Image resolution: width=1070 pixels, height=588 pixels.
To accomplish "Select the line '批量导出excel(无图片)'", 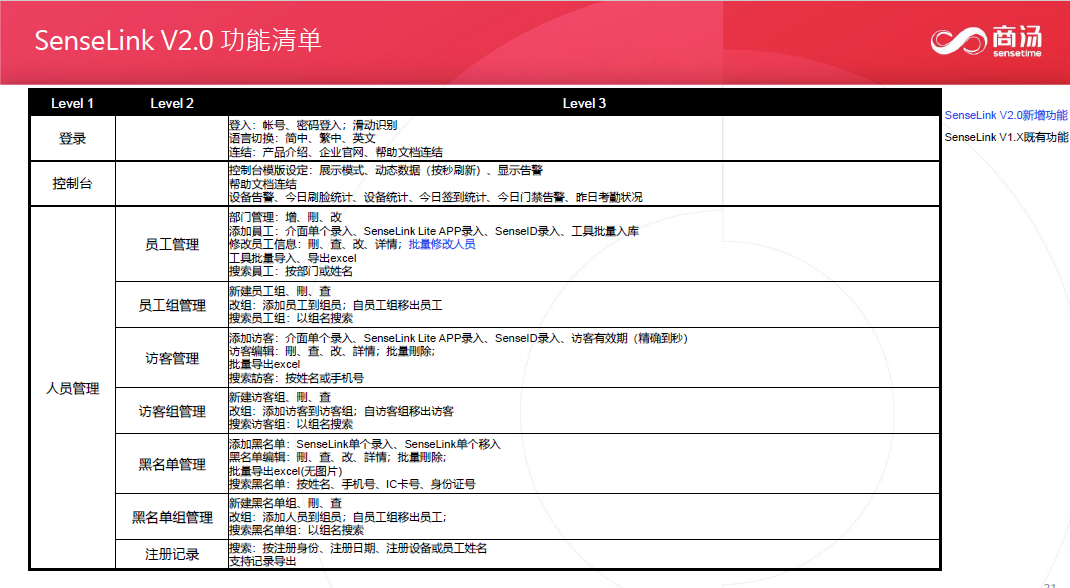I will (x=285, y=471).
